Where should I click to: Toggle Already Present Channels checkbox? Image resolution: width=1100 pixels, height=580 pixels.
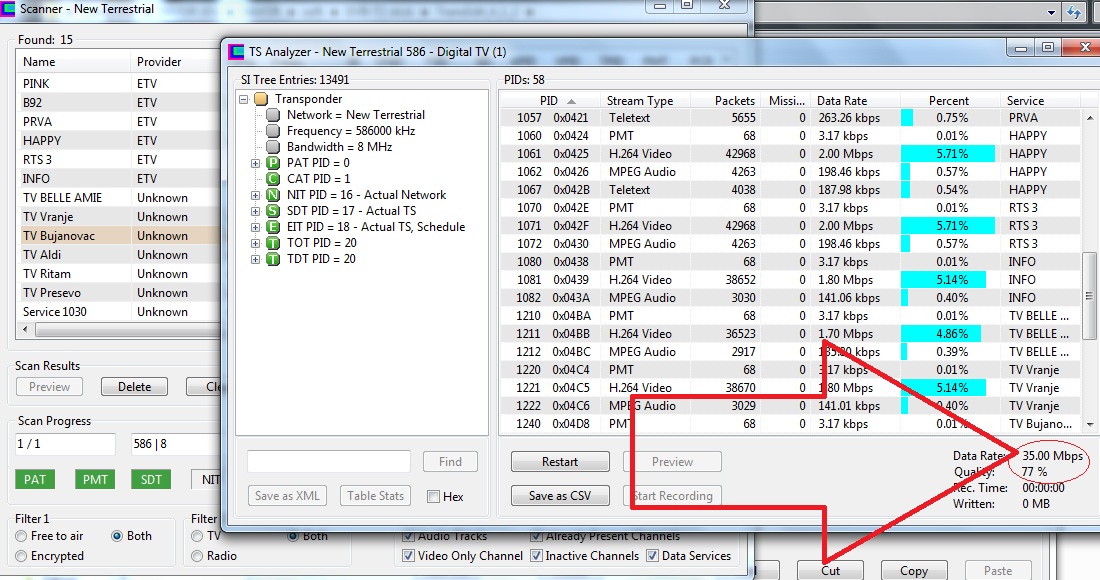[536, 537]
